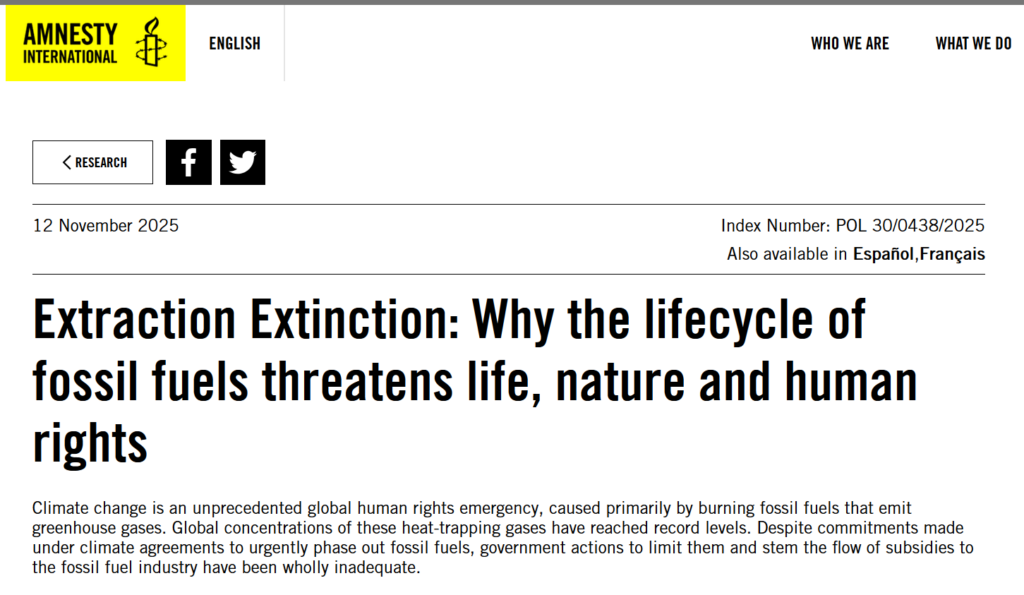Share the article on Twitter
Screen dimensions: 1024x595
tap(243, 163)
